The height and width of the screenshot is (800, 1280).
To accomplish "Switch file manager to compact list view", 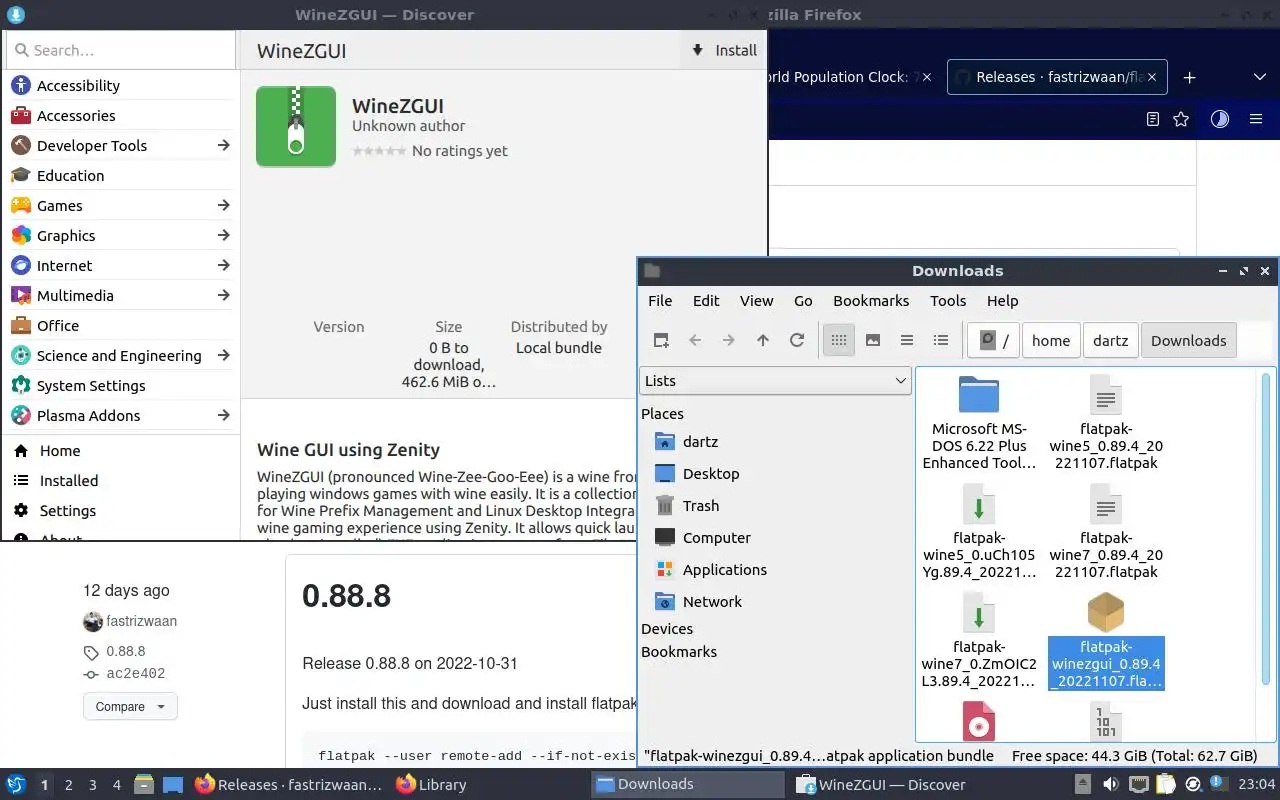I will (x=907, y=340).
